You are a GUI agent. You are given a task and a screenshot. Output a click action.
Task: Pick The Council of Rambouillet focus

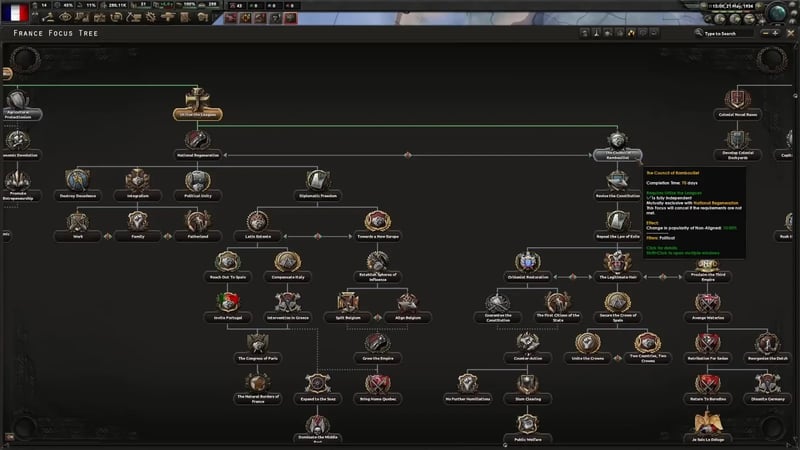(617, 147)
